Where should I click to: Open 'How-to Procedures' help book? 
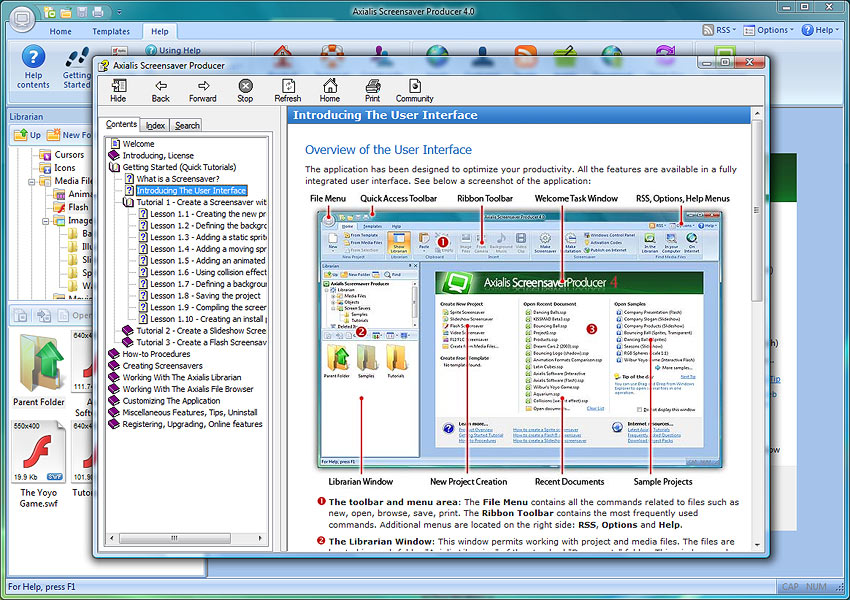156,354
